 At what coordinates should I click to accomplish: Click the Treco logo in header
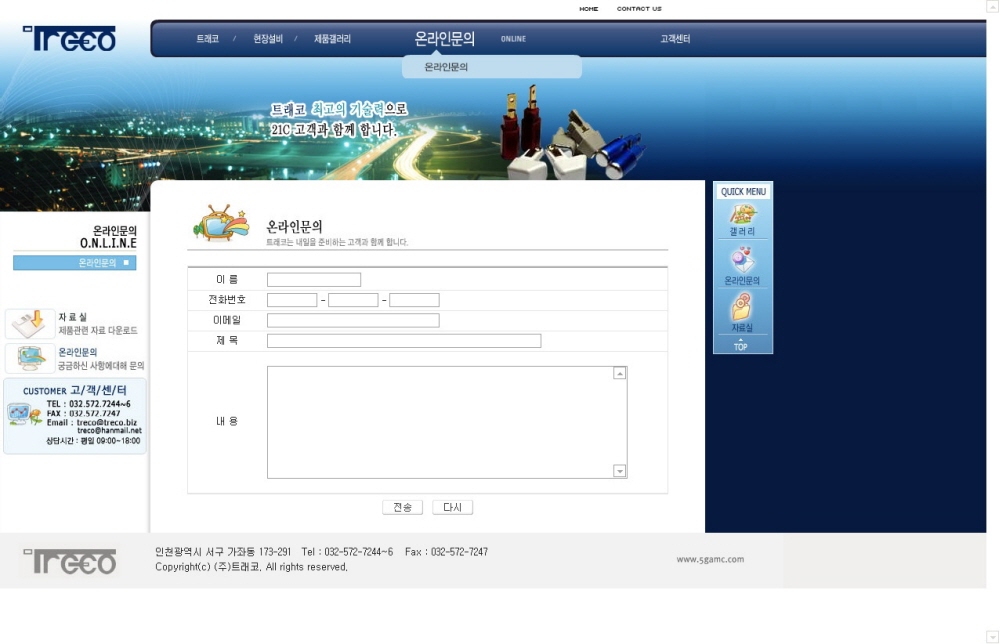click(70, 39)
